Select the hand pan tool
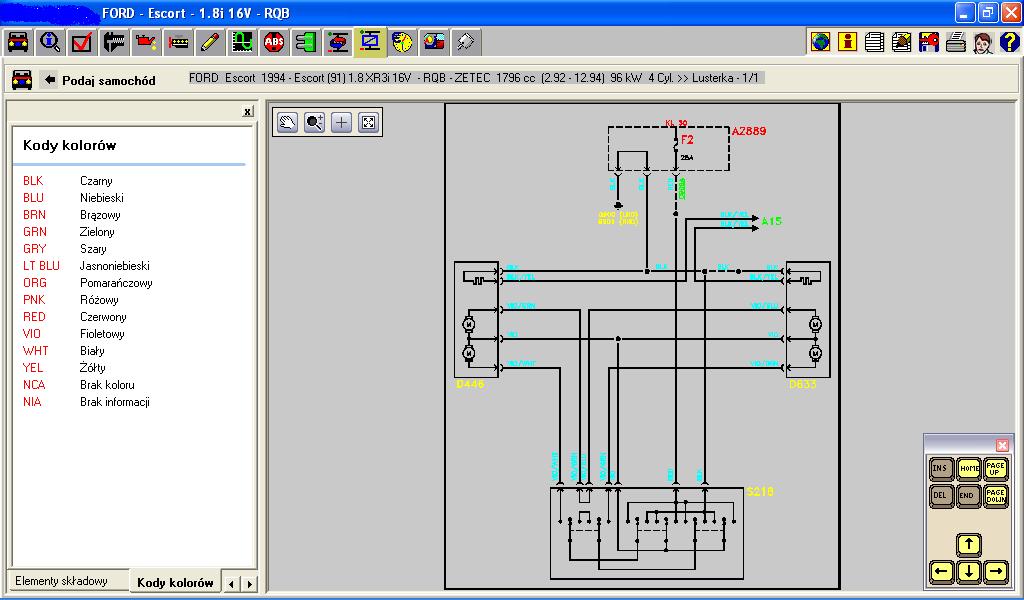The width and height of the screenshot is (1024, 600). [x=288, y=122]
